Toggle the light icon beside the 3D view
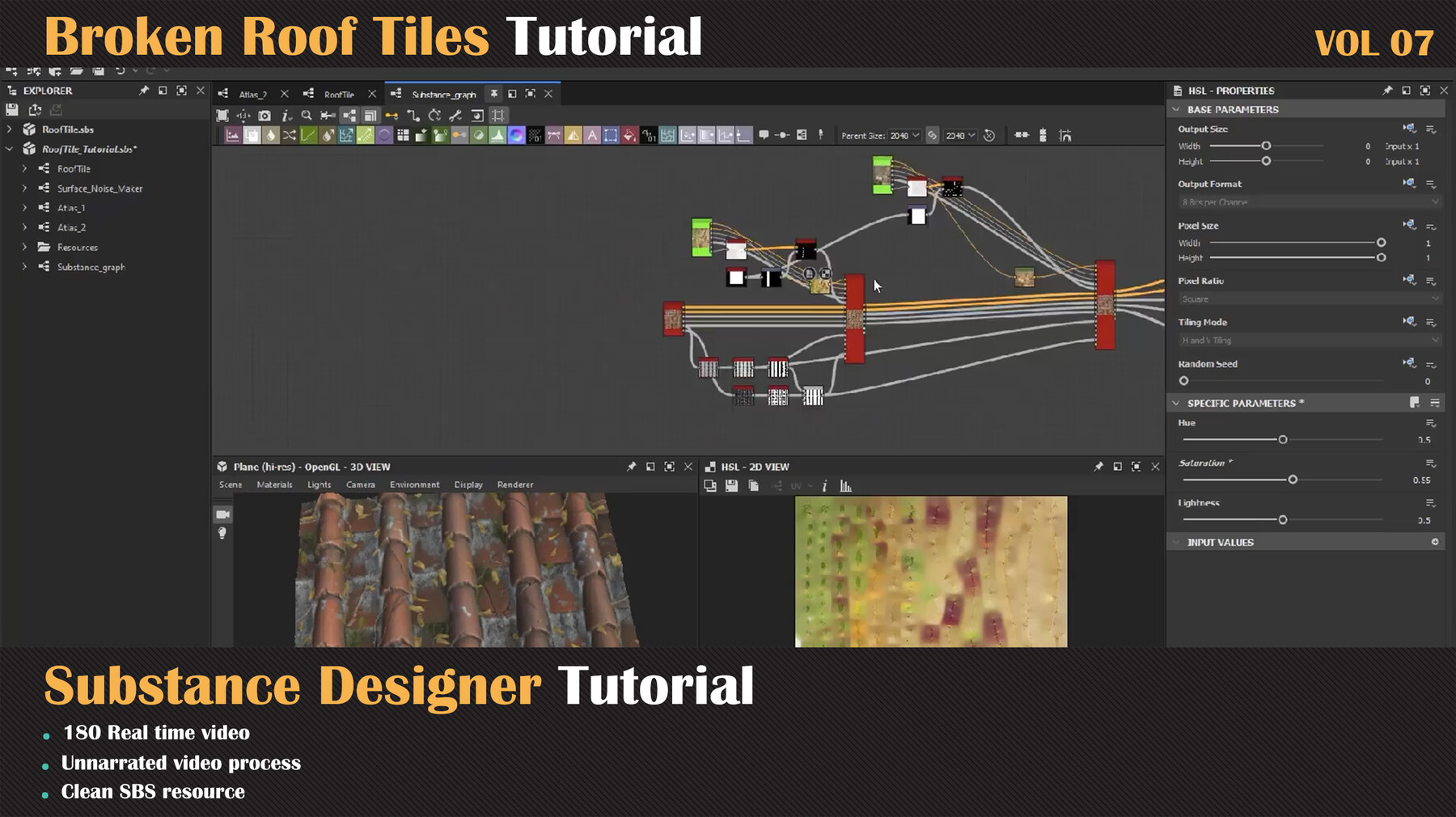This screenshot has width=1456, height=817. pos(222,534)
